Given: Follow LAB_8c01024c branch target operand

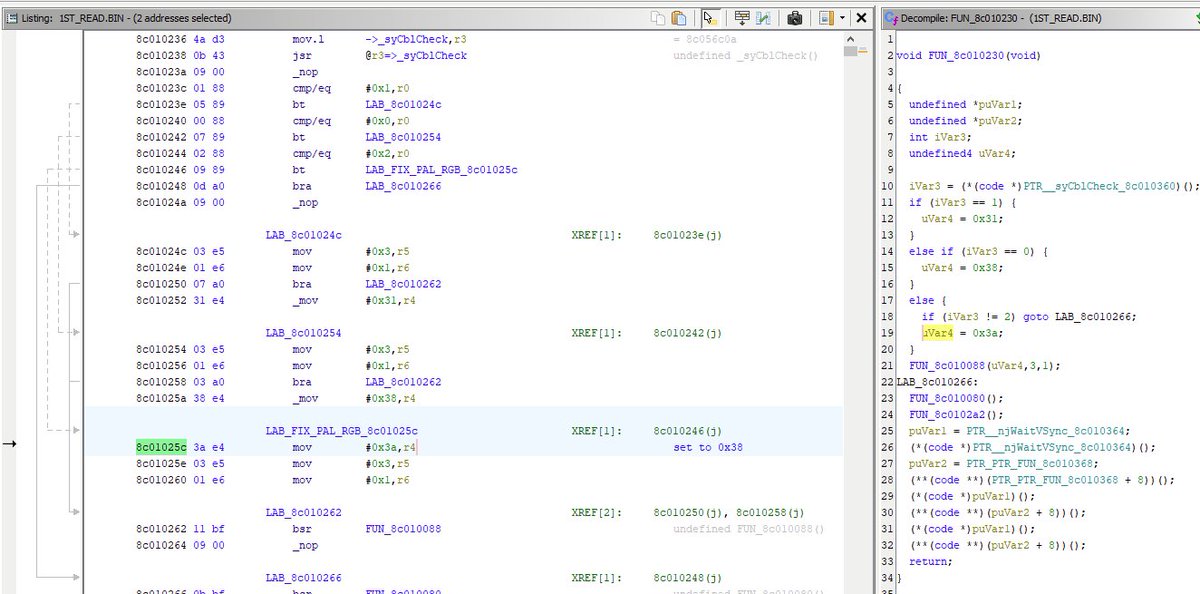Looking at the screenshot, I should (403, 105).
